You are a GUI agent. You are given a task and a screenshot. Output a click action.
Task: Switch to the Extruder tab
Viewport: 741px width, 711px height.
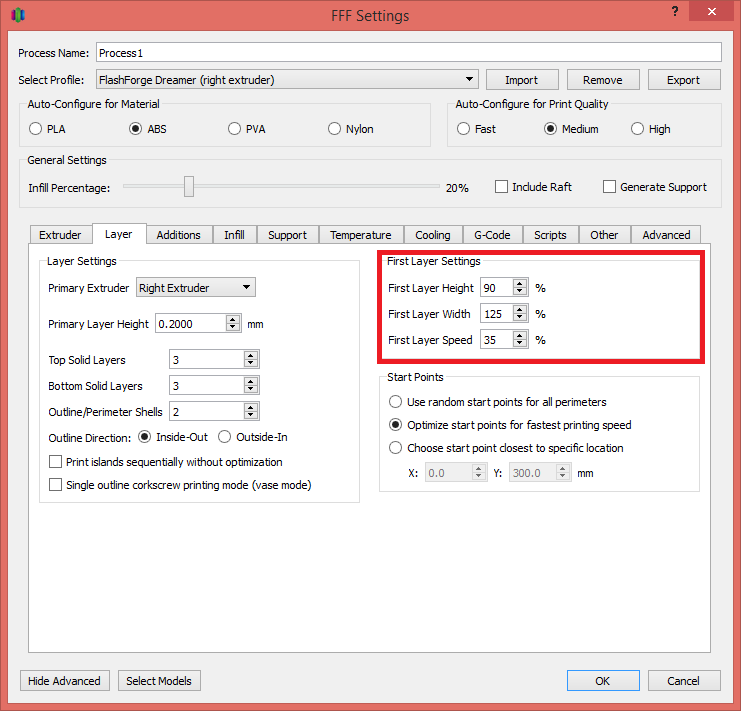click(60, 235)
